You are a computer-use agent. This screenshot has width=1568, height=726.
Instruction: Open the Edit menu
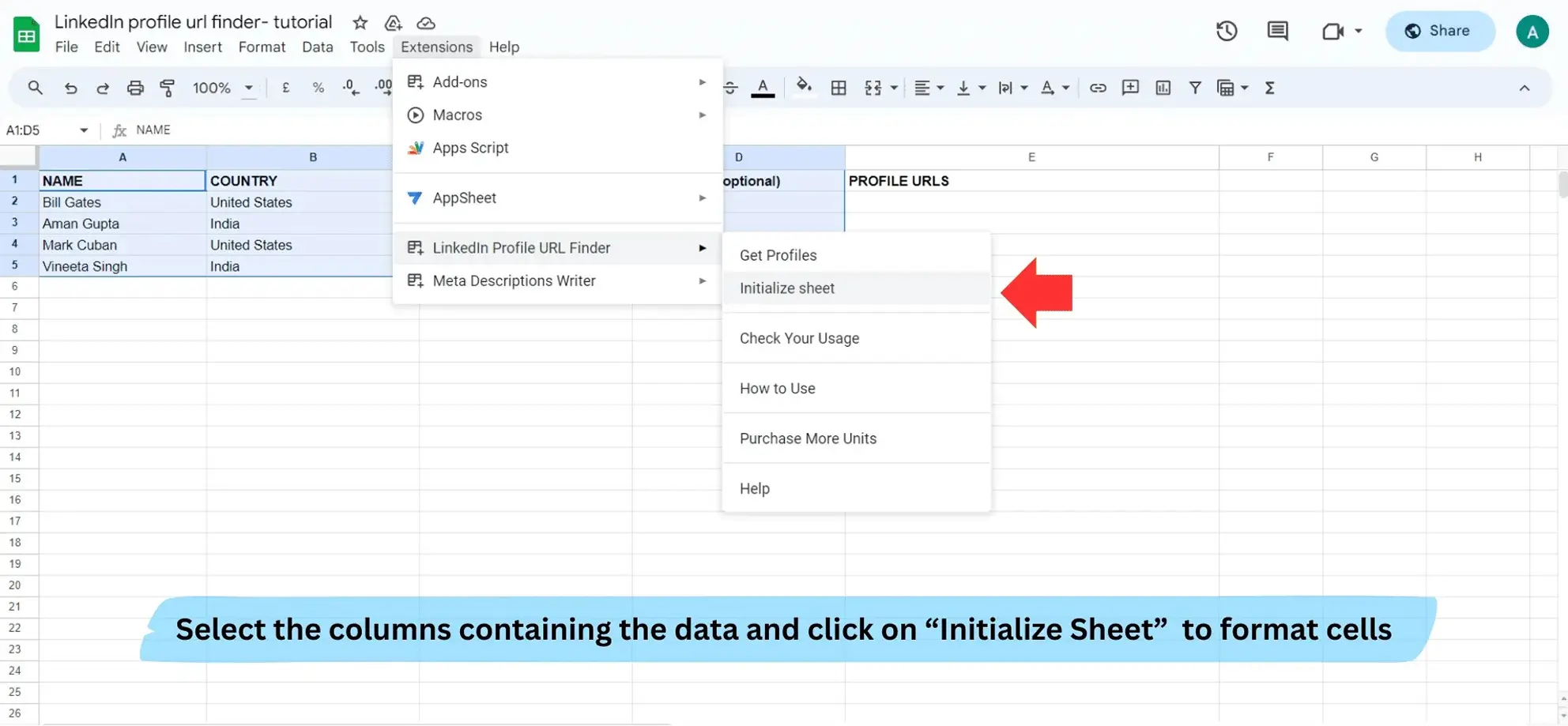click(107, 47)
